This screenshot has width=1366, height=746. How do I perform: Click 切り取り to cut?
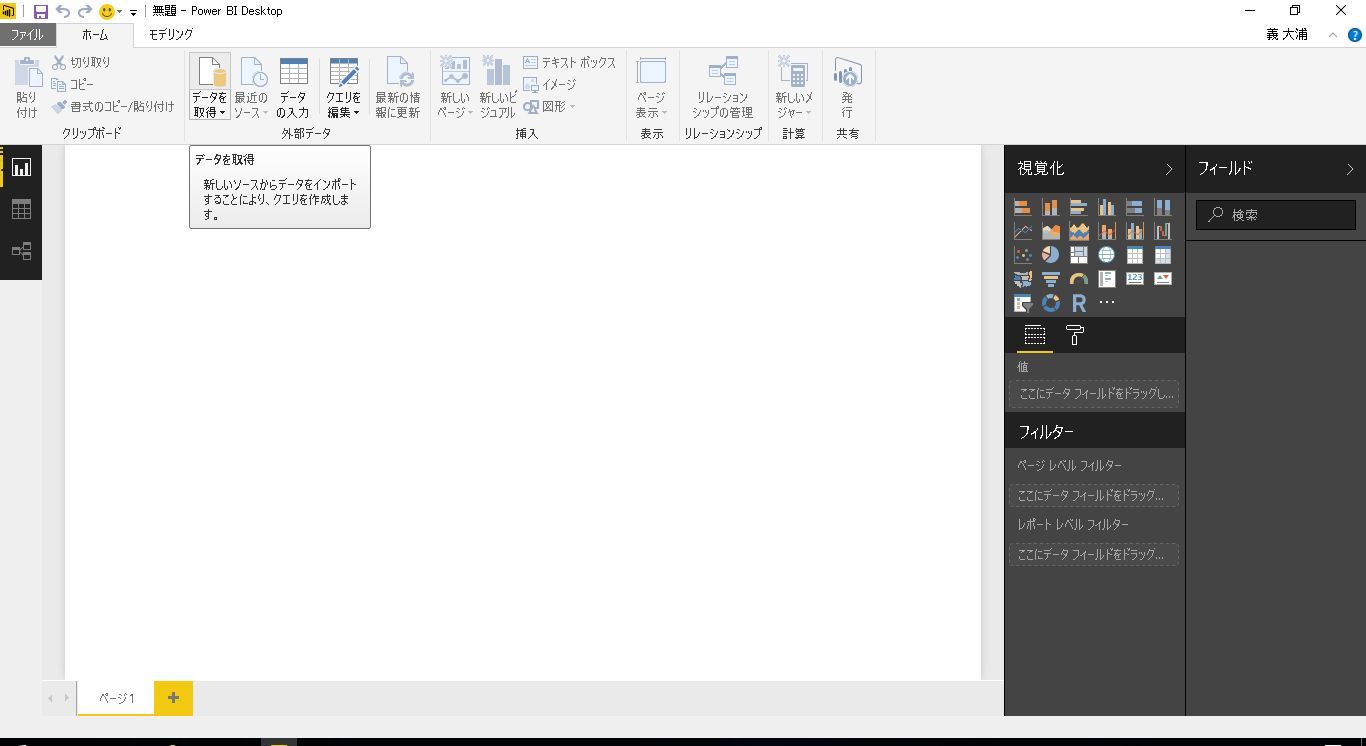[81, 62]
